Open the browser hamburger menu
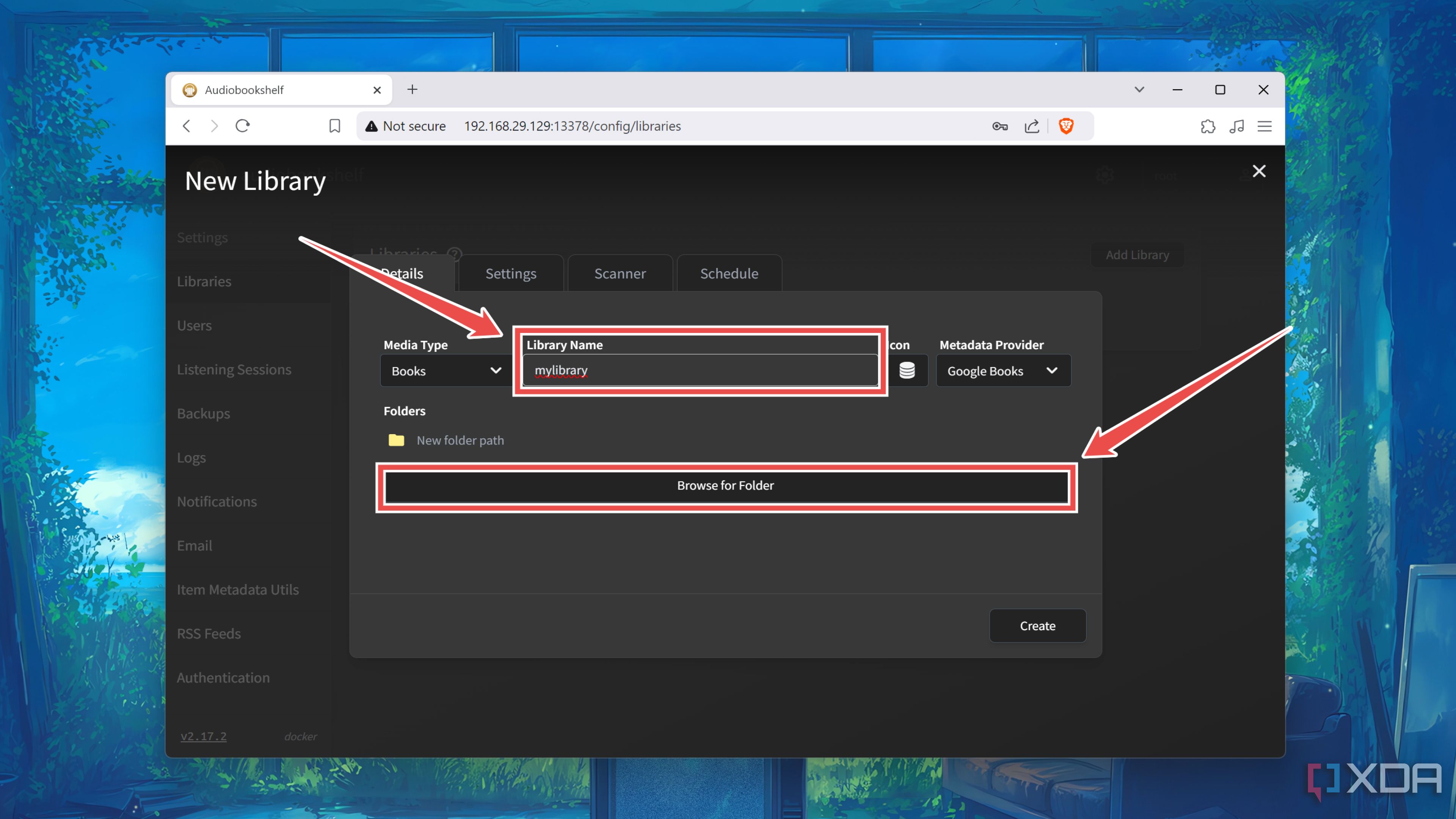This screenshot has height=819, width=1456. click(1265, 126)
